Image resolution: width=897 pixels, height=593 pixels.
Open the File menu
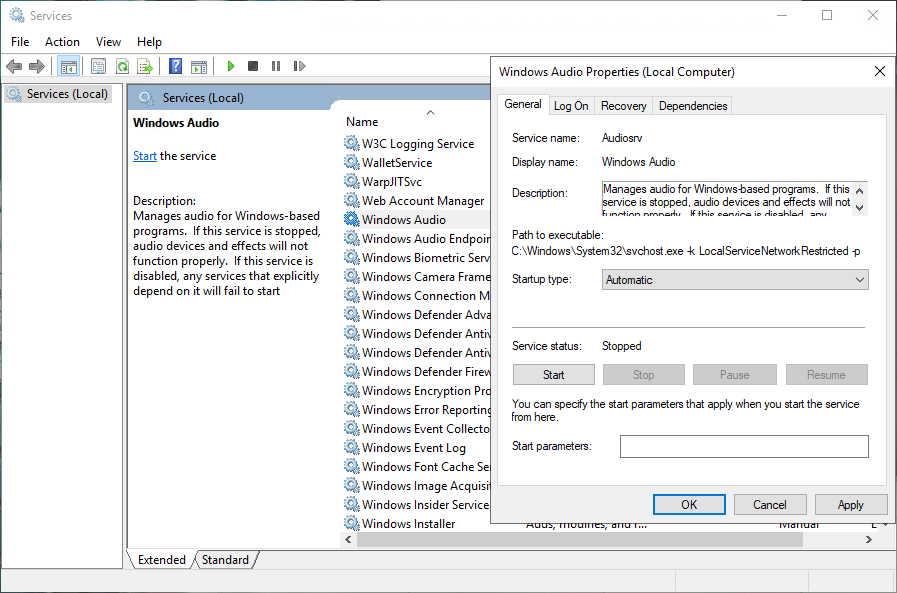pos(20,42)
